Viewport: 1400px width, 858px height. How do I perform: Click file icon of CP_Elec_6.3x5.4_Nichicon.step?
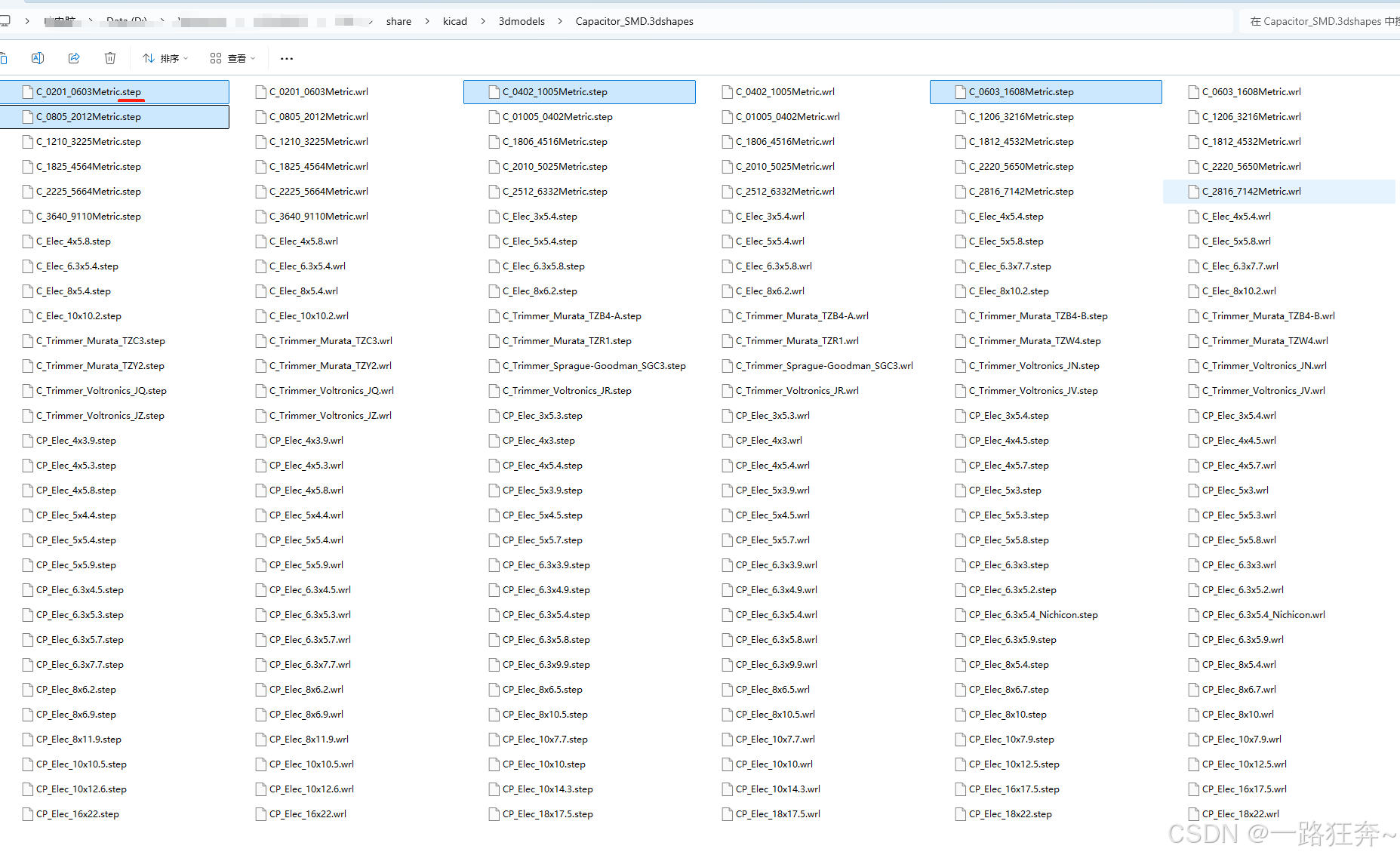[961, 615]
